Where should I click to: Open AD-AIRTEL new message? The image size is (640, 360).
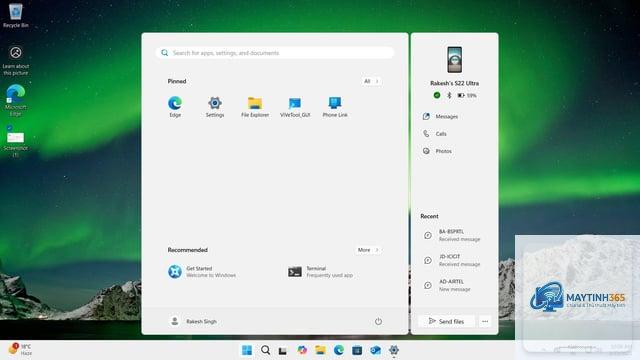[x=448, y=285]
